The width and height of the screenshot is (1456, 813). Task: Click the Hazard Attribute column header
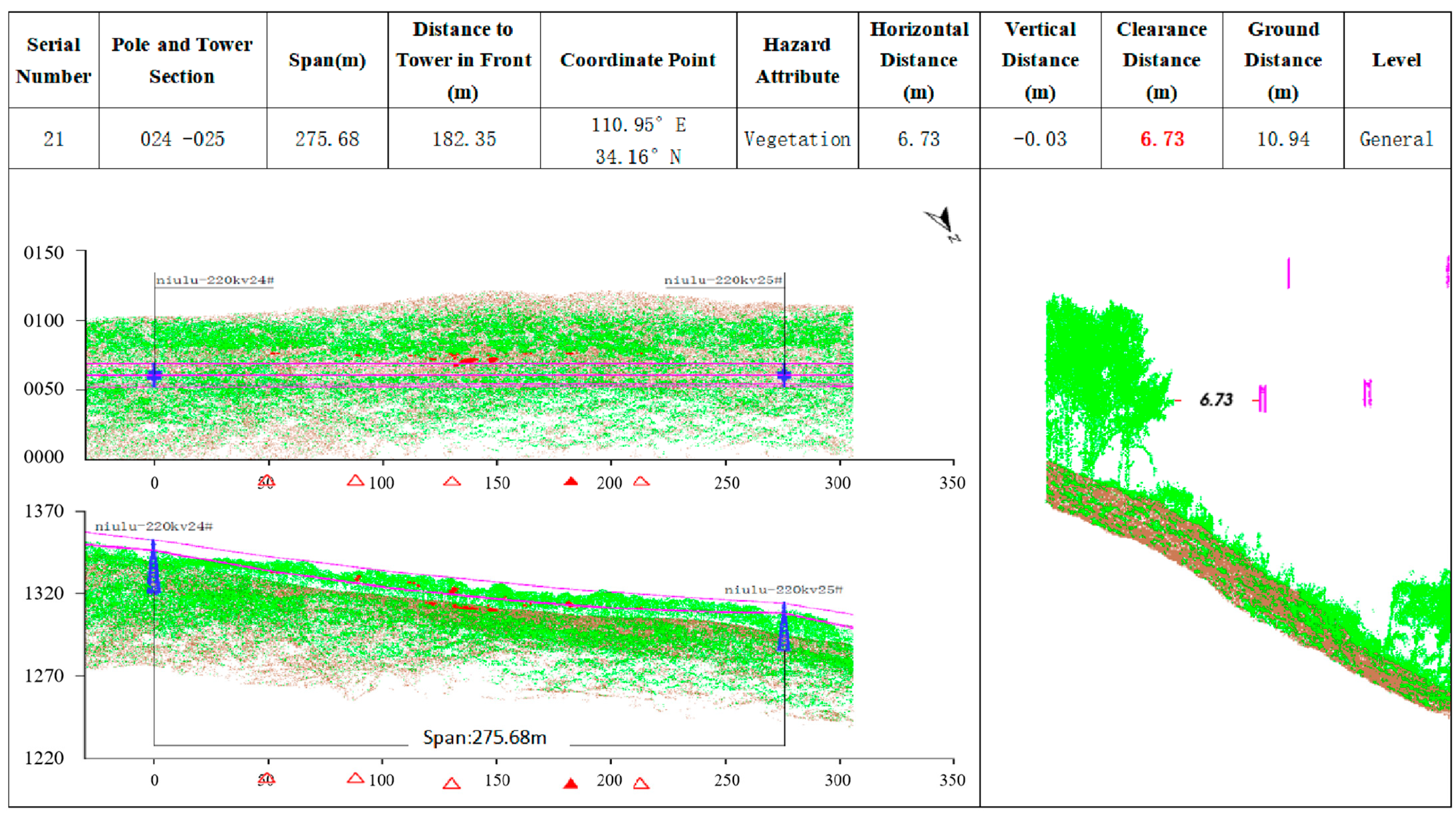tap(797, 60)
